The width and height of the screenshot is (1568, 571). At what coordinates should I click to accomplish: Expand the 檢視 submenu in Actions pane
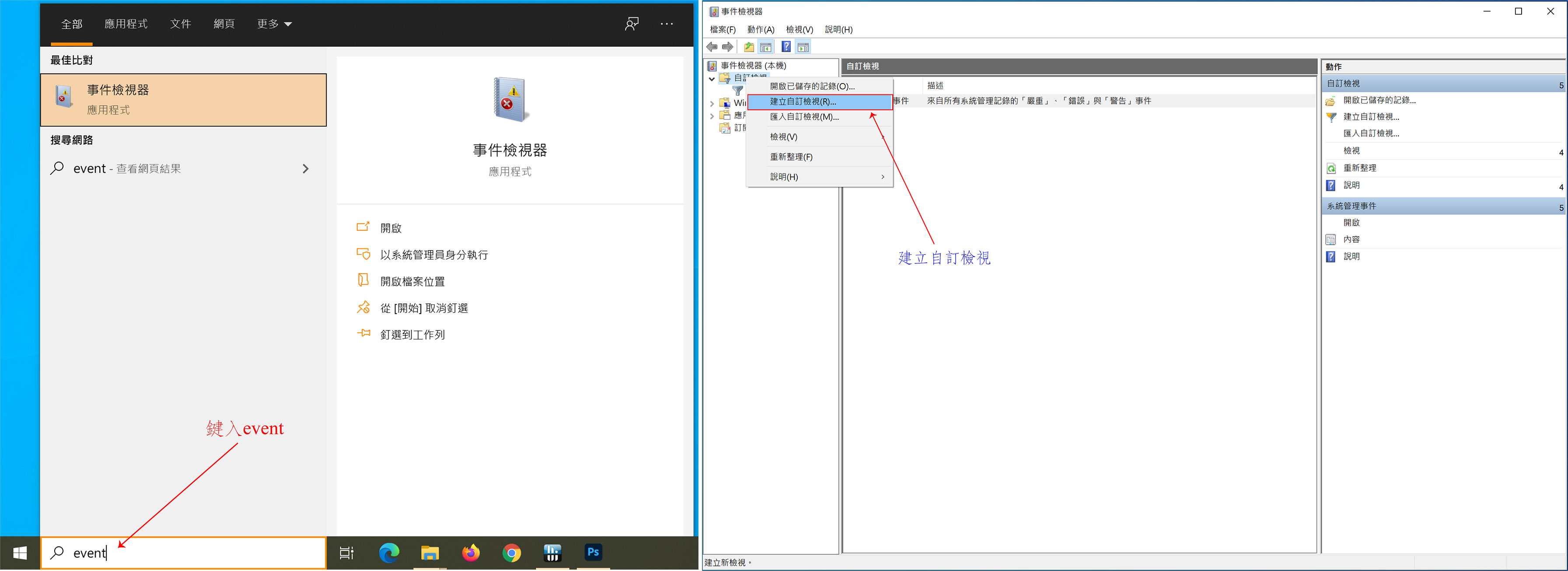1561,152
